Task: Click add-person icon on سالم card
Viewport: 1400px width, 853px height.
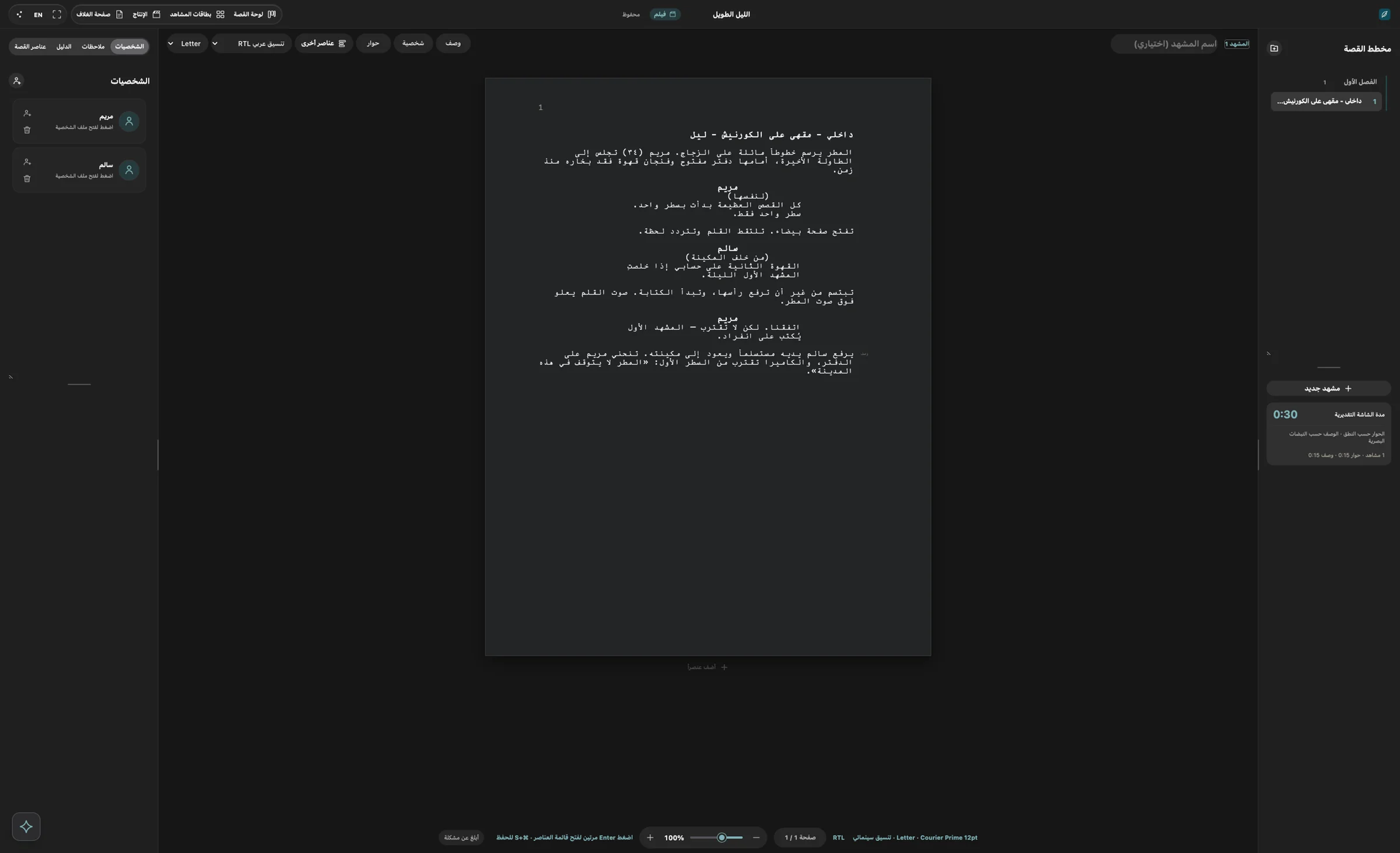Action: [x=27, y=162]
